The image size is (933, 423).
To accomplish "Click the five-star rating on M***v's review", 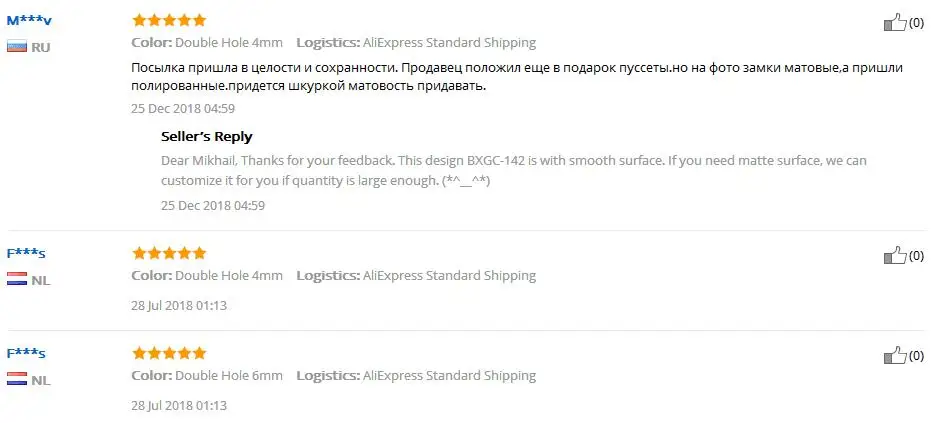I will coord(169,21).
